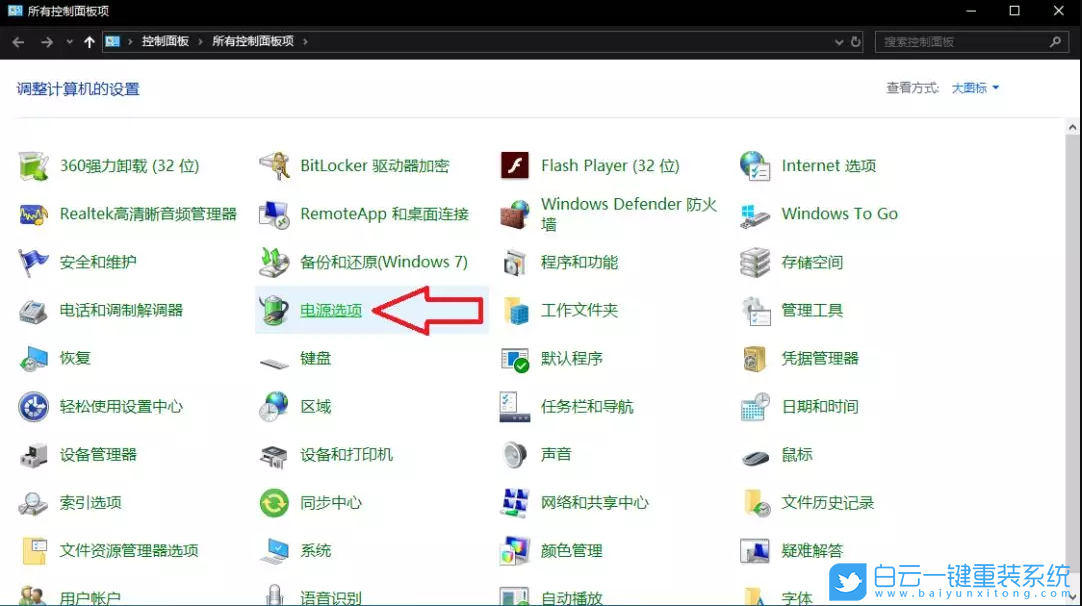Image resolution: width=1082 pixels, height=606 pixels.
Task: Expand the 大图标 view mode dropdown
Action: point(975,88)
